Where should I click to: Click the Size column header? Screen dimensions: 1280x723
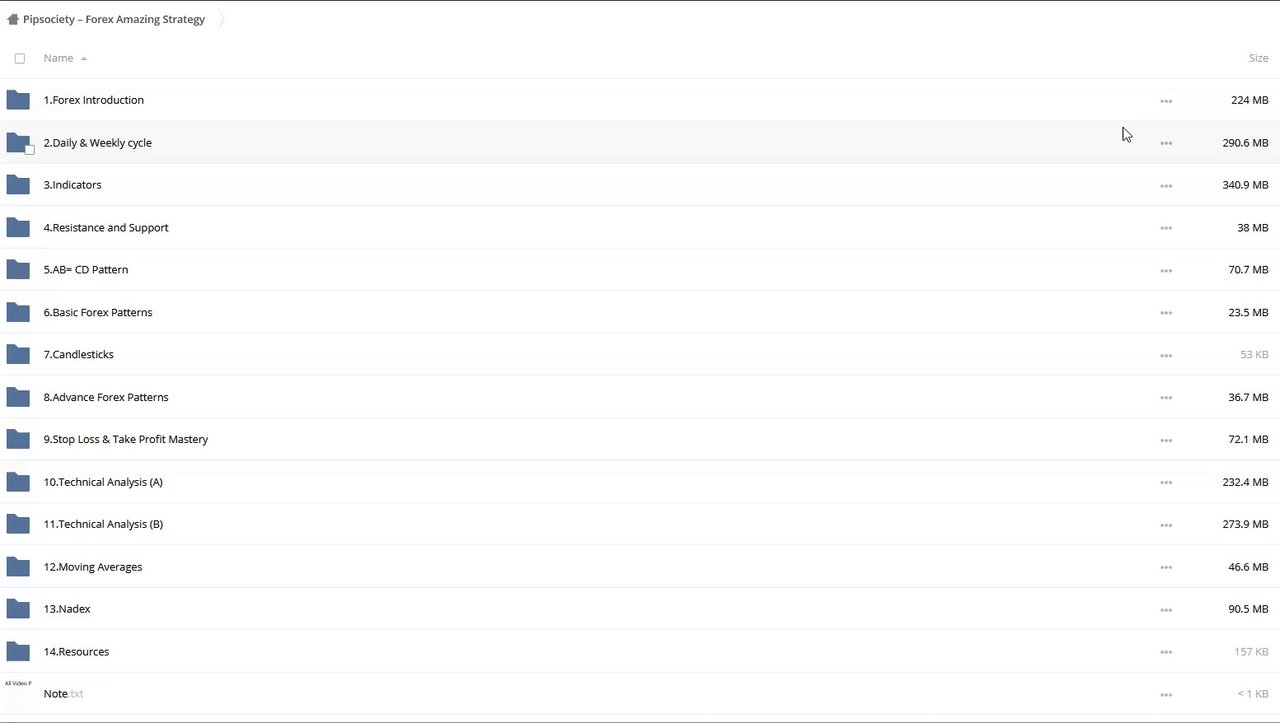[1258, 58]
